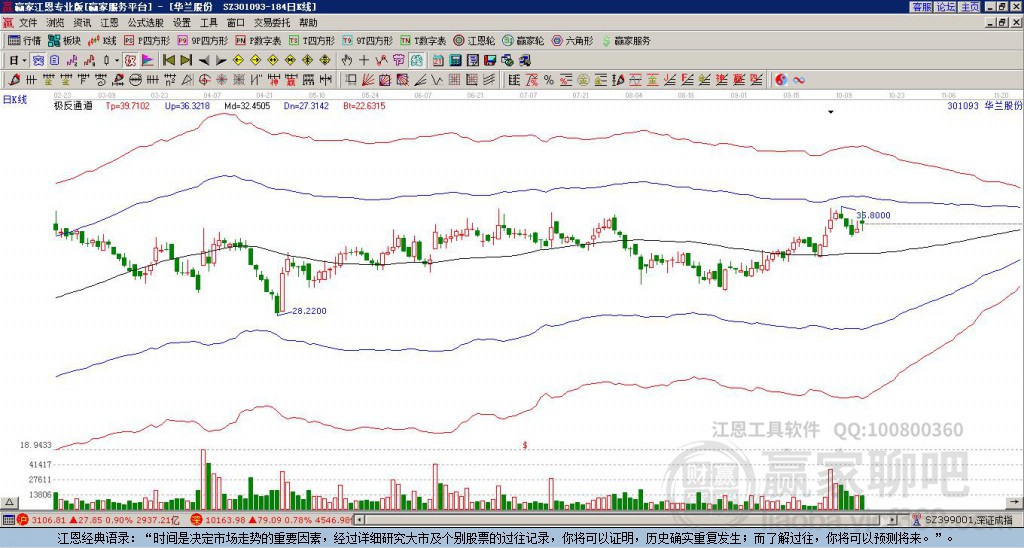Image resolution: width=1024 pixels, height=548 pixels.
Task: Toggle the highlighted 权 adjustment button
Action: tap(130, 61)
